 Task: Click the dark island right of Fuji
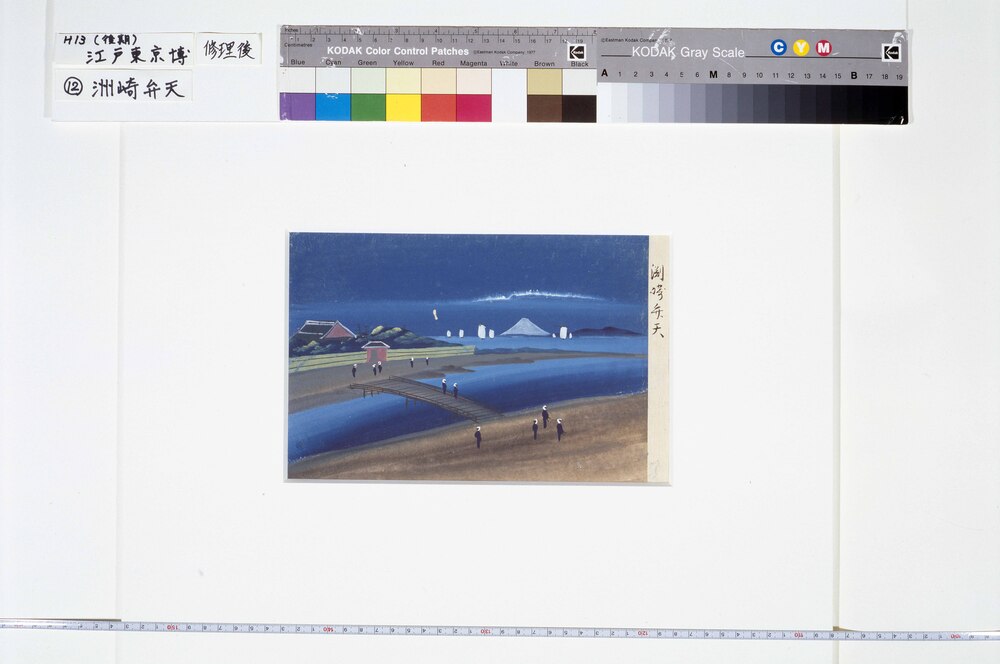pyautogui.click(x=607, y=331)
